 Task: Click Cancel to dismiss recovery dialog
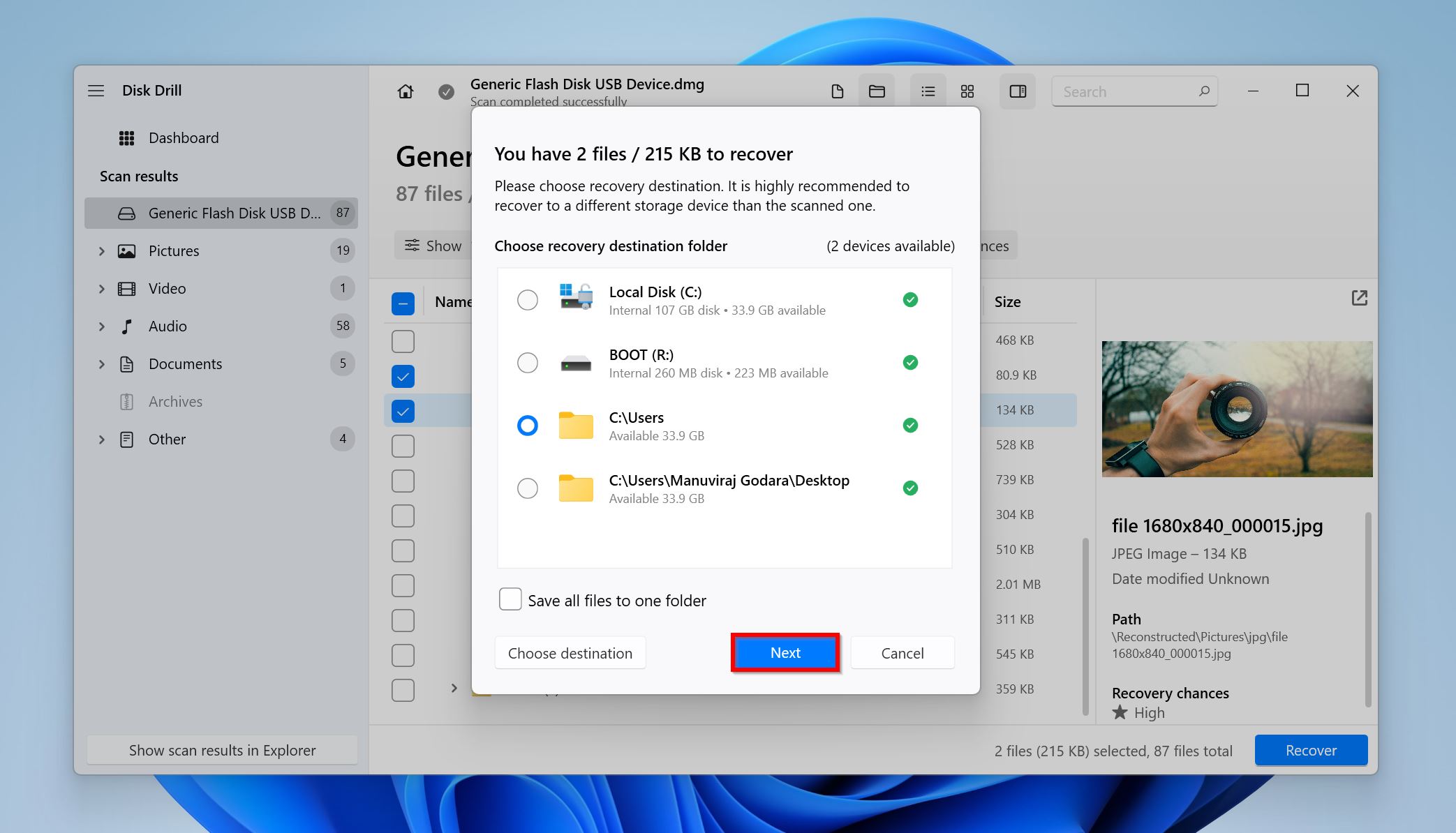901,652
